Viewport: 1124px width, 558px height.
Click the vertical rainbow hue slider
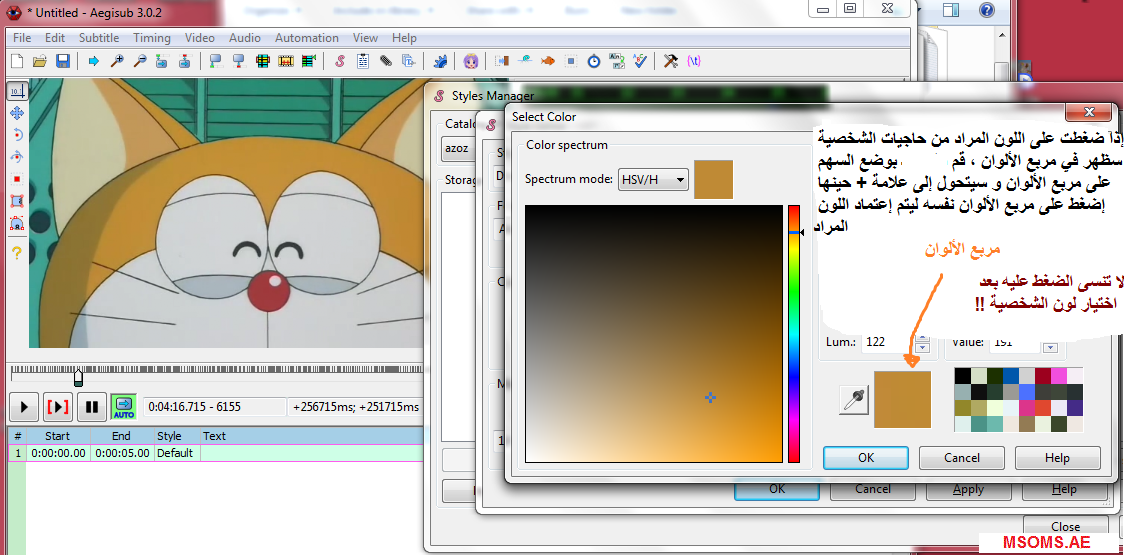[x=793, y=334]
